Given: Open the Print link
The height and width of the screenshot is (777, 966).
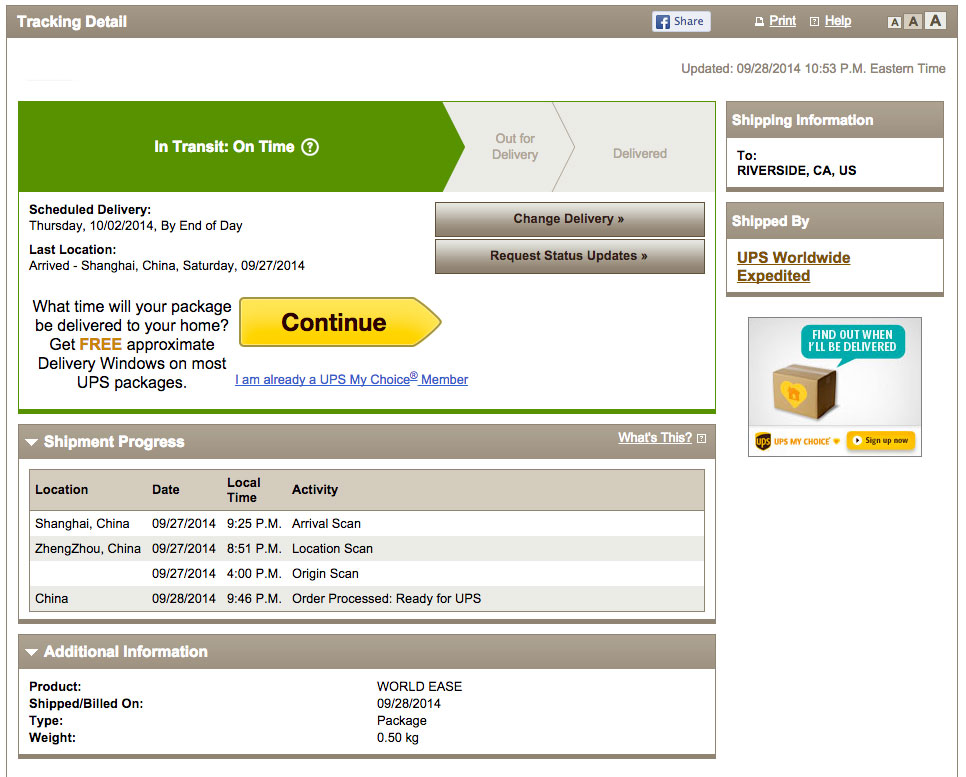Looking at the screenshot, I should (782, 21).
